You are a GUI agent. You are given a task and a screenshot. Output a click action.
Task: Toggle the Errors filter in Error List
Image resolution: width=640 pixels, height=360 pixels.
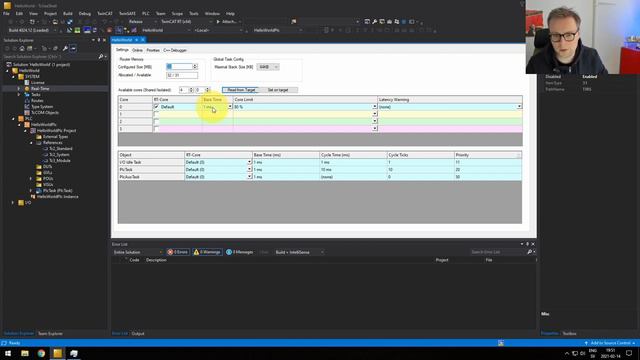(x=178, y=252)
